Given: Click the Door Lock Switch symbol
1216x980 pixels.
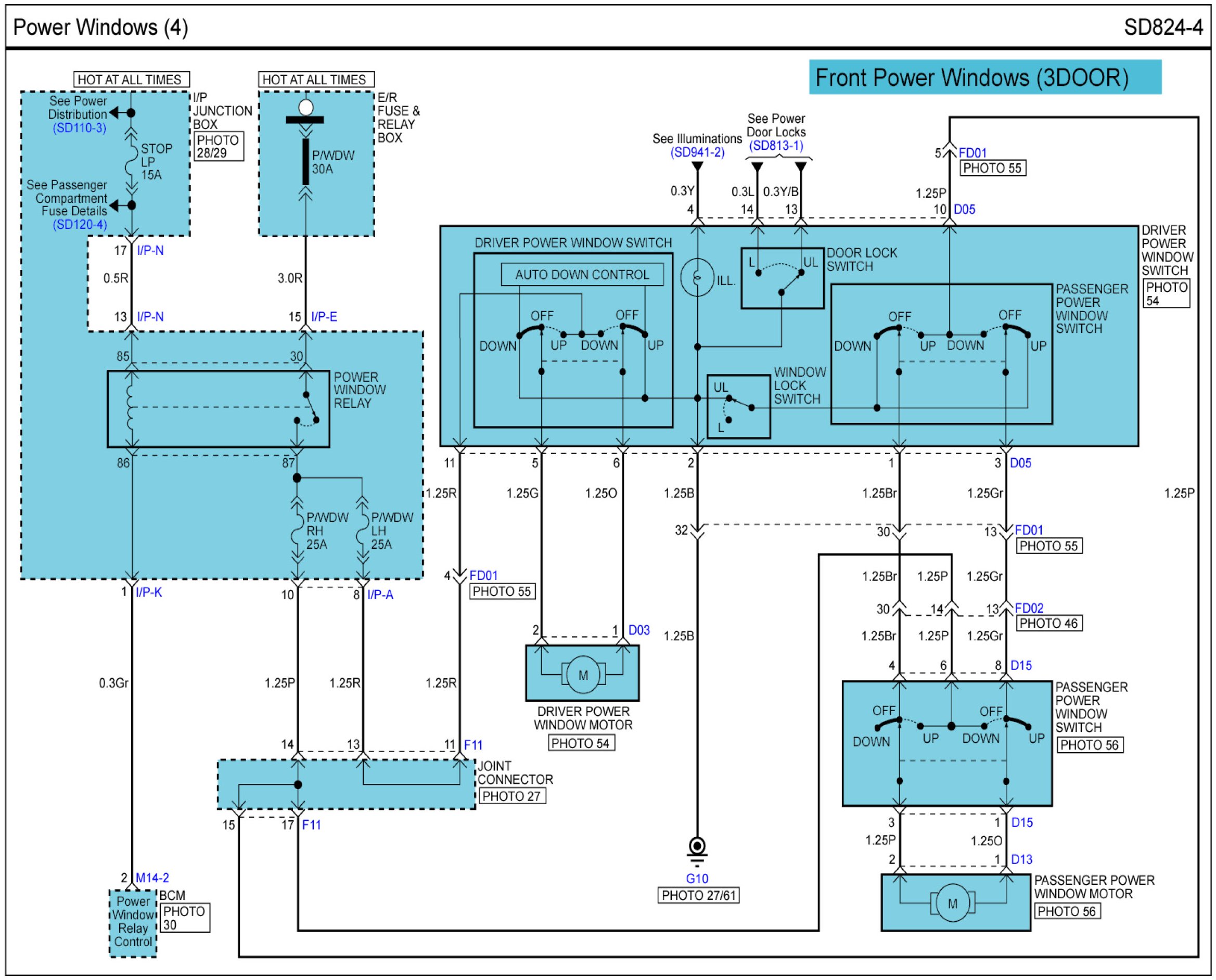Looking at the screenshot, I should (x=782, y=279).
